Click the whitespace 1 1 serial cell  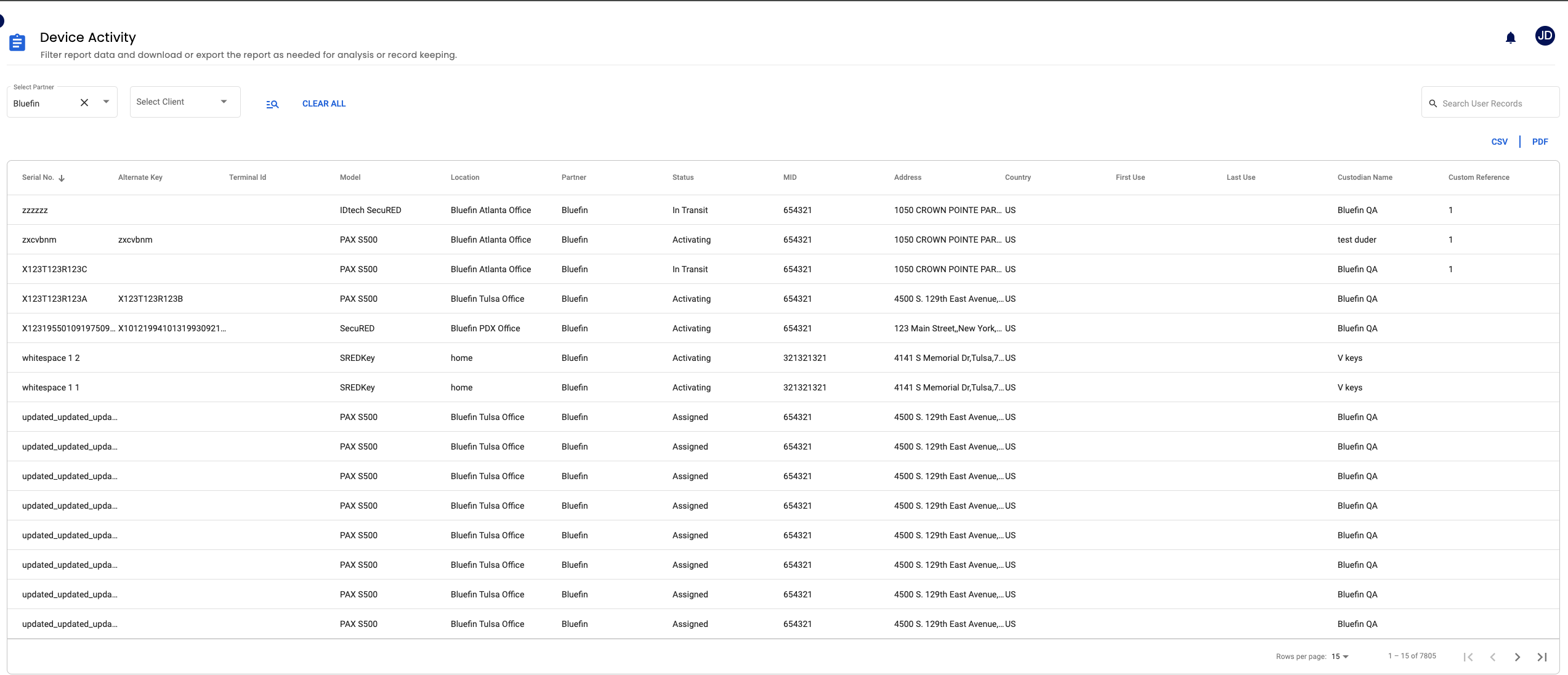[x=51, y=387]
